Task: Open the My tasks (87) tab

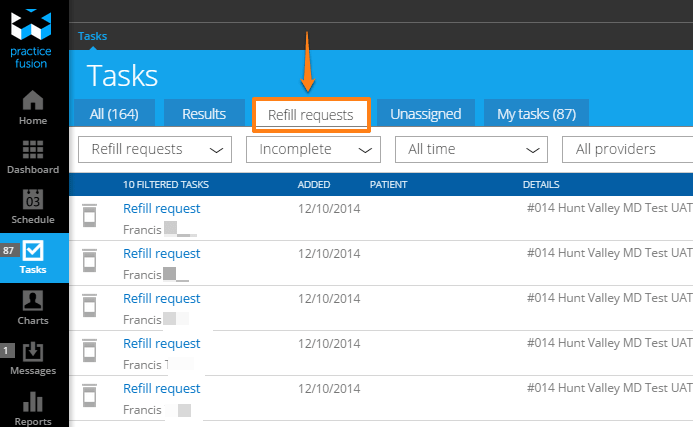Action: (536, 114)
